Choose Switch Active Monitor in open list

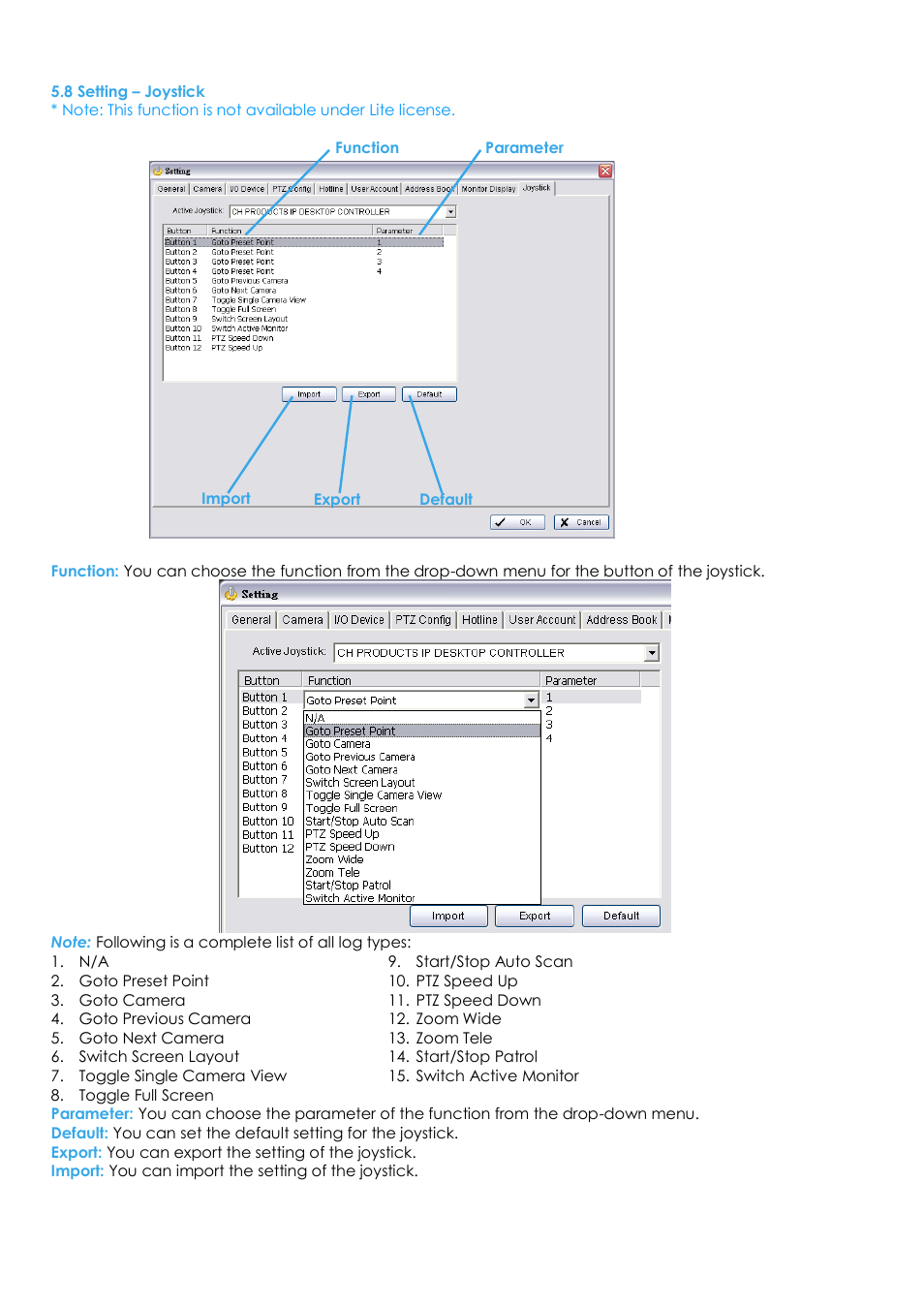(x=421, y=898)
